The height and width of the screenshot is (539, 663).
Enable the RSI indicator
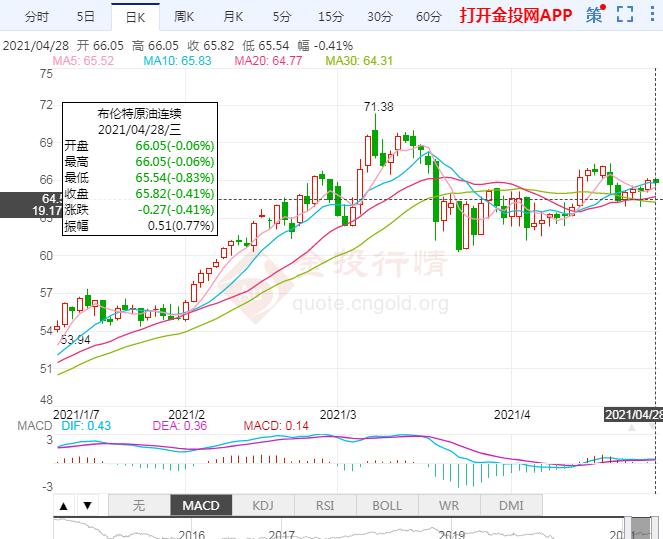point(325,505)
